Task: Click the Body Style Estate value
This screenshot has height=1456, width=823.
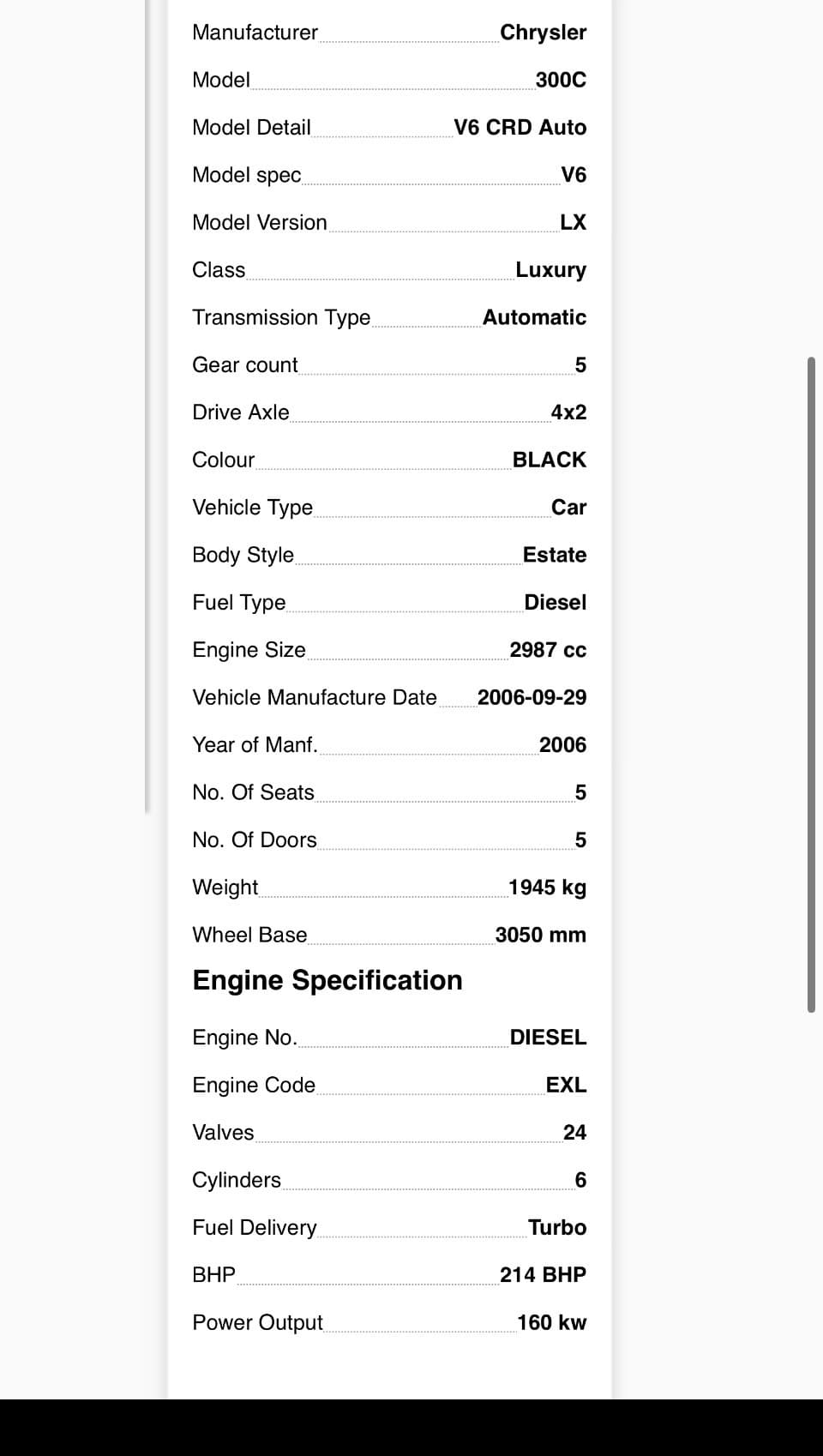Action: click(x=555, y=555)
